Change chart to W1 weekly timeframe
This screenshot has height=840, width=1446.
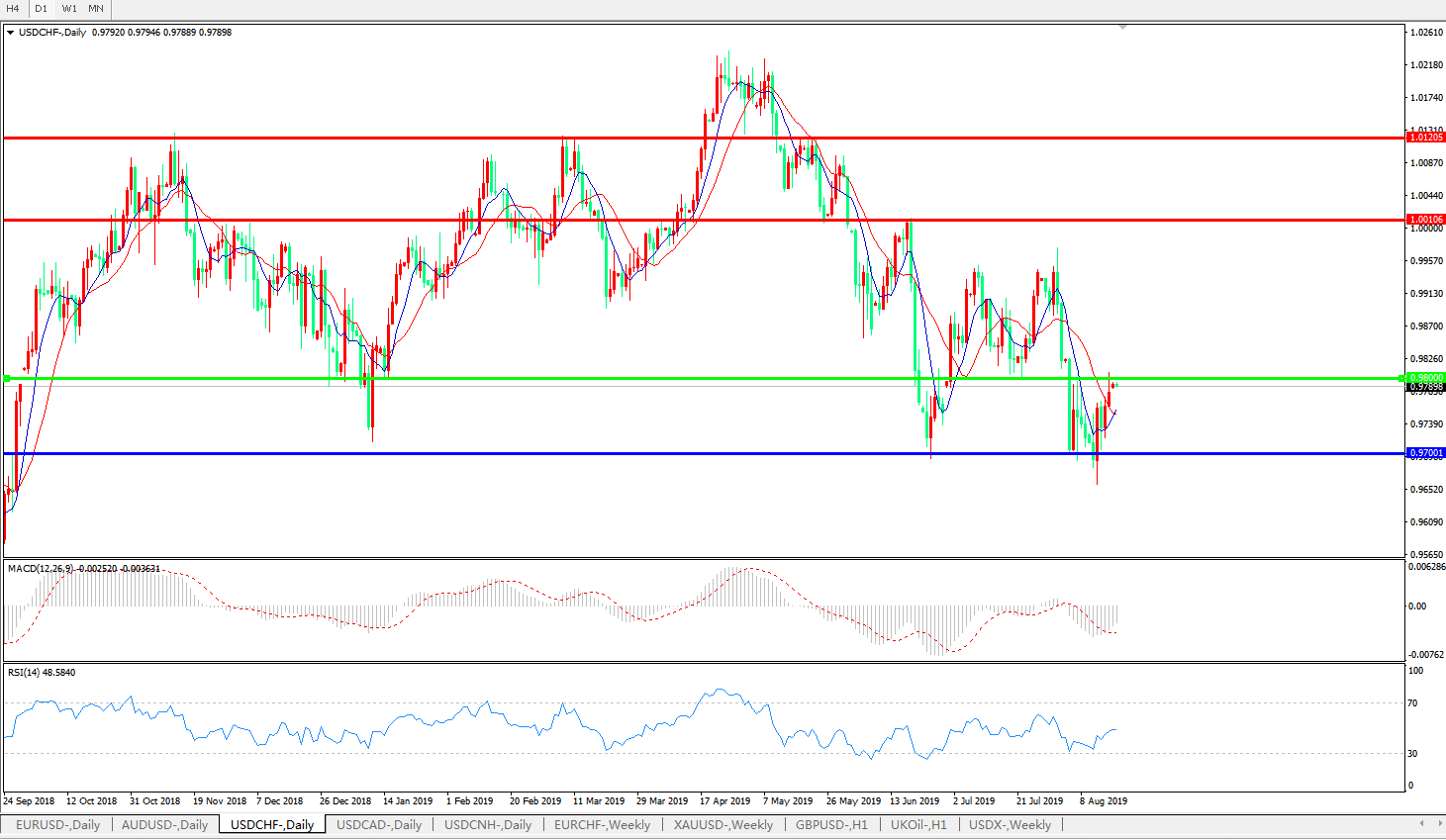[x=69, y=9]
